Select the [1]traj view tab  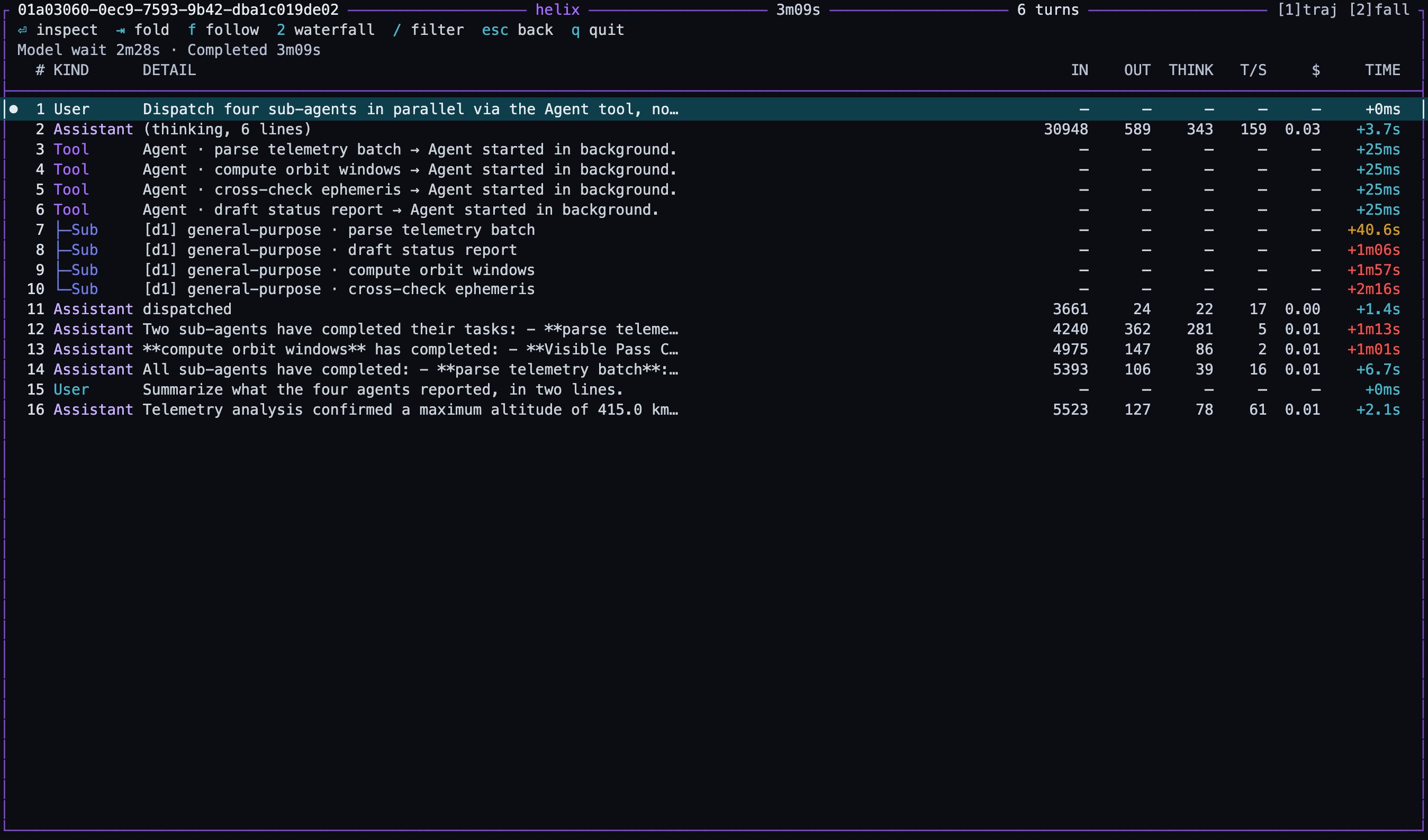(x=1307, y=10)
